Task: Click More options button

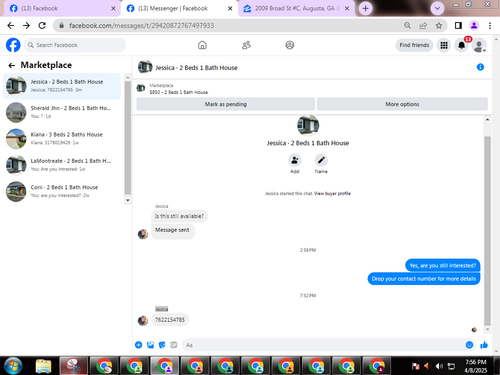Action: coord(402,104)
